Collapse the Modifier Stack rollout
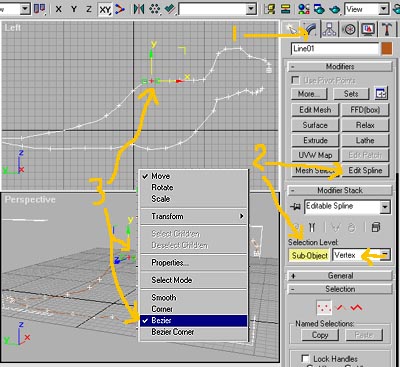The width and height of the screenshot is (400, 367). pyautogui.click(x=340, y=190)
